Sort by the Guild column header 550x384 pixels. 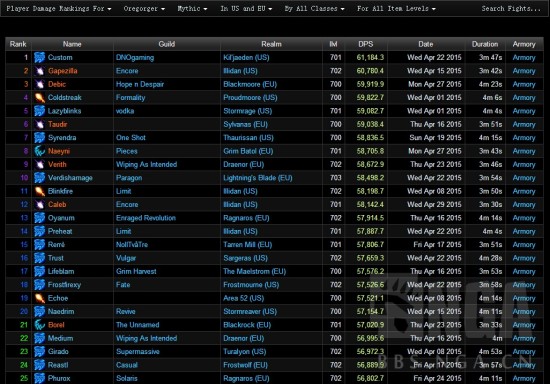167,44
